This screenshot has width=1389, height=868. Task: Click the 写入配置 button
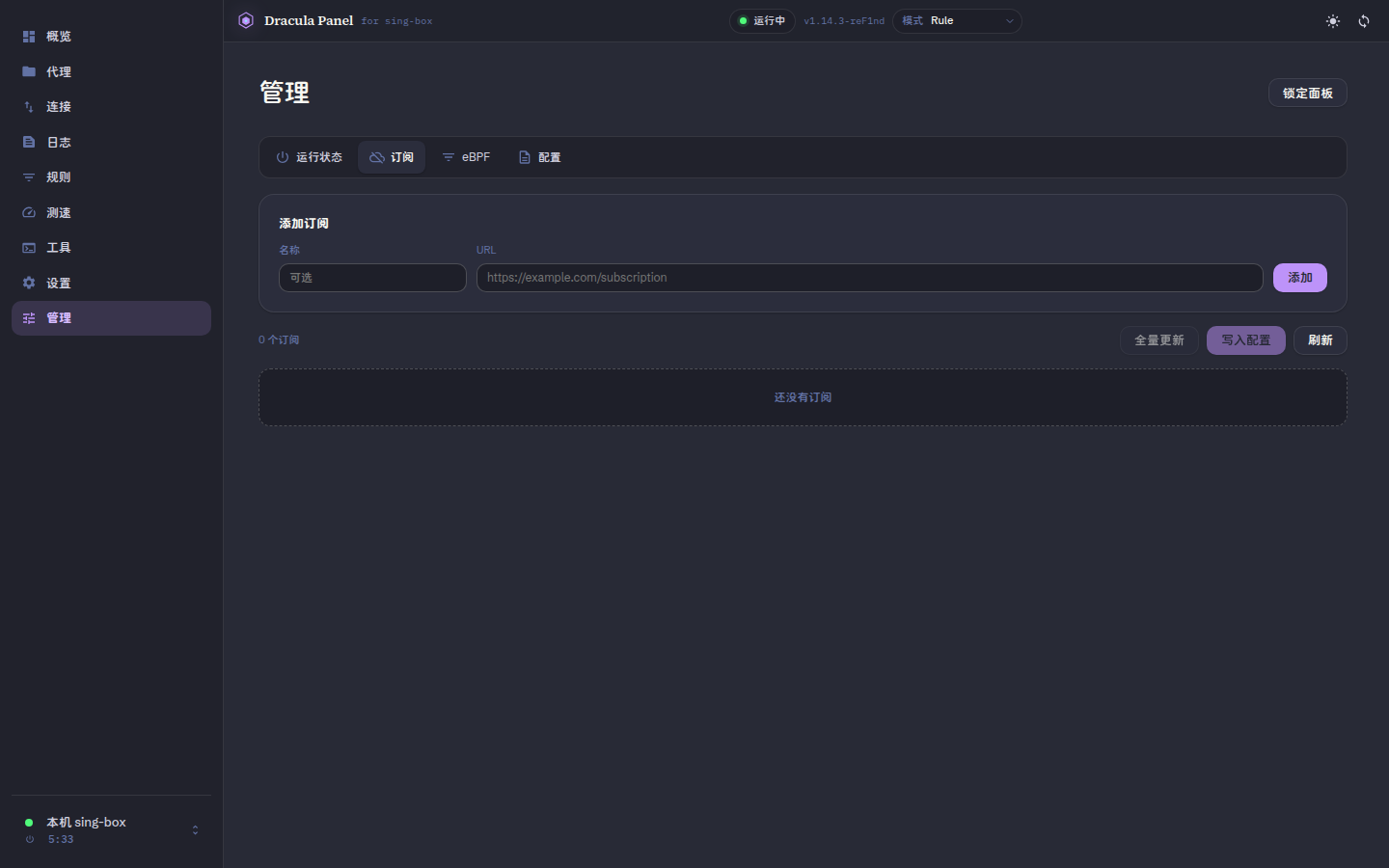click(1245, 340)
